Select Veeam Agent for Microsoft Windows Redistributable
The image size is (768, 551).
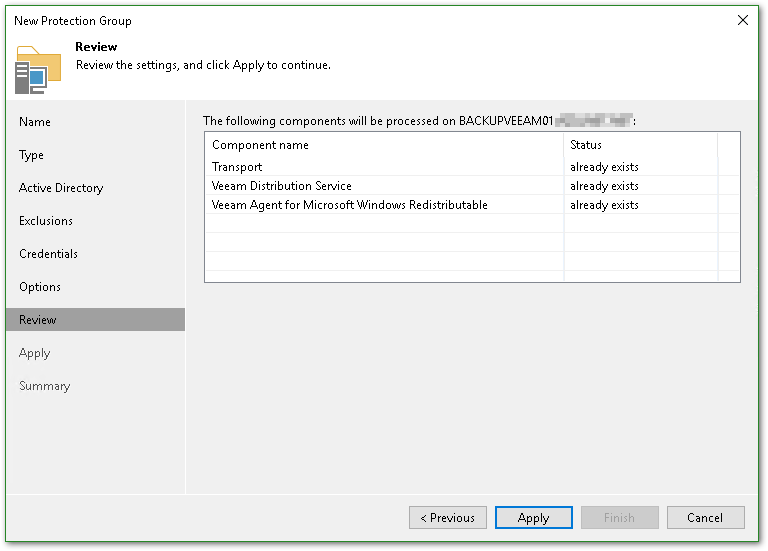coord(350,205)
